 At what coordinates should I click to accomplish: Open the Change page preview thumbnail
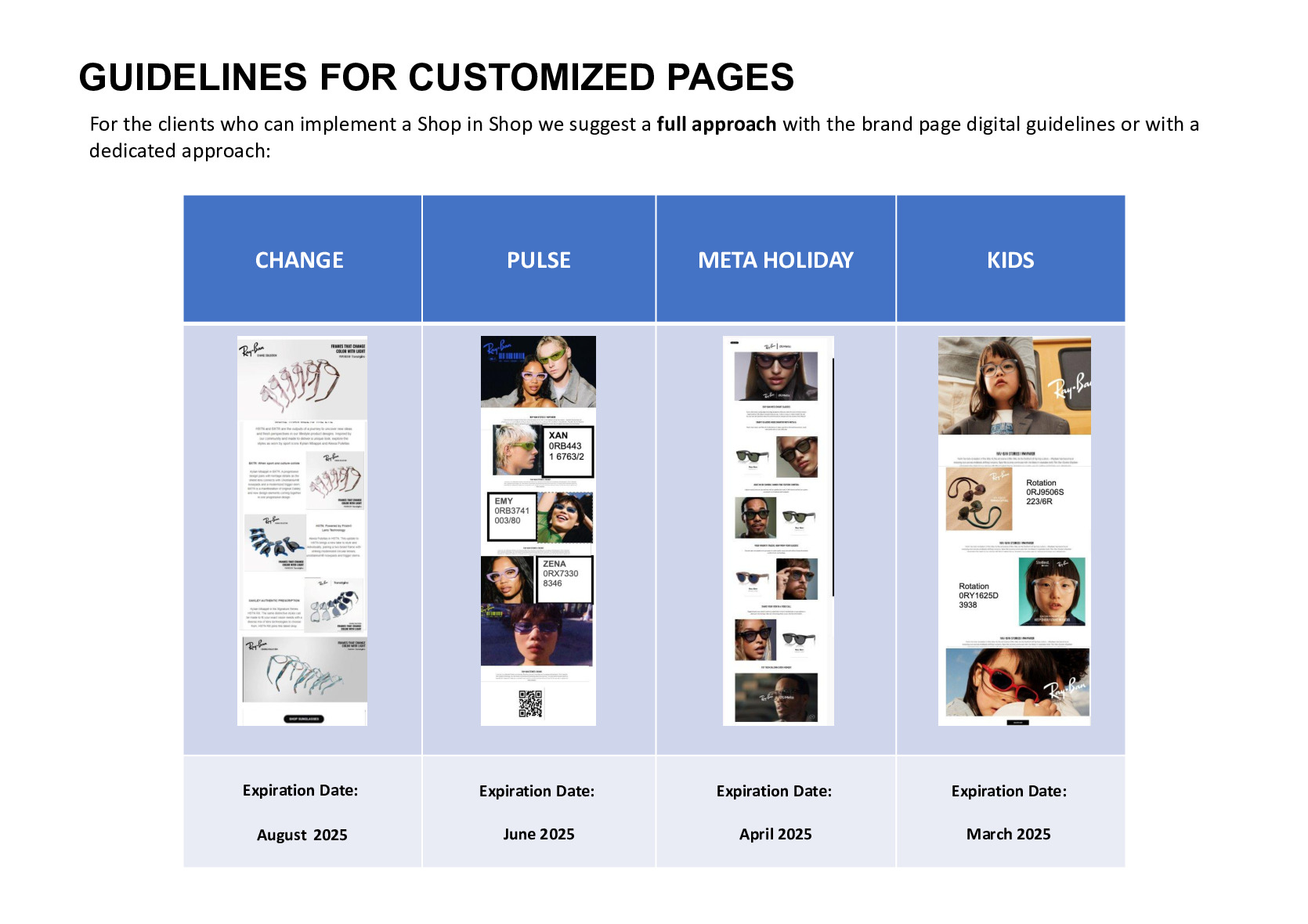[x=302, y=531]
